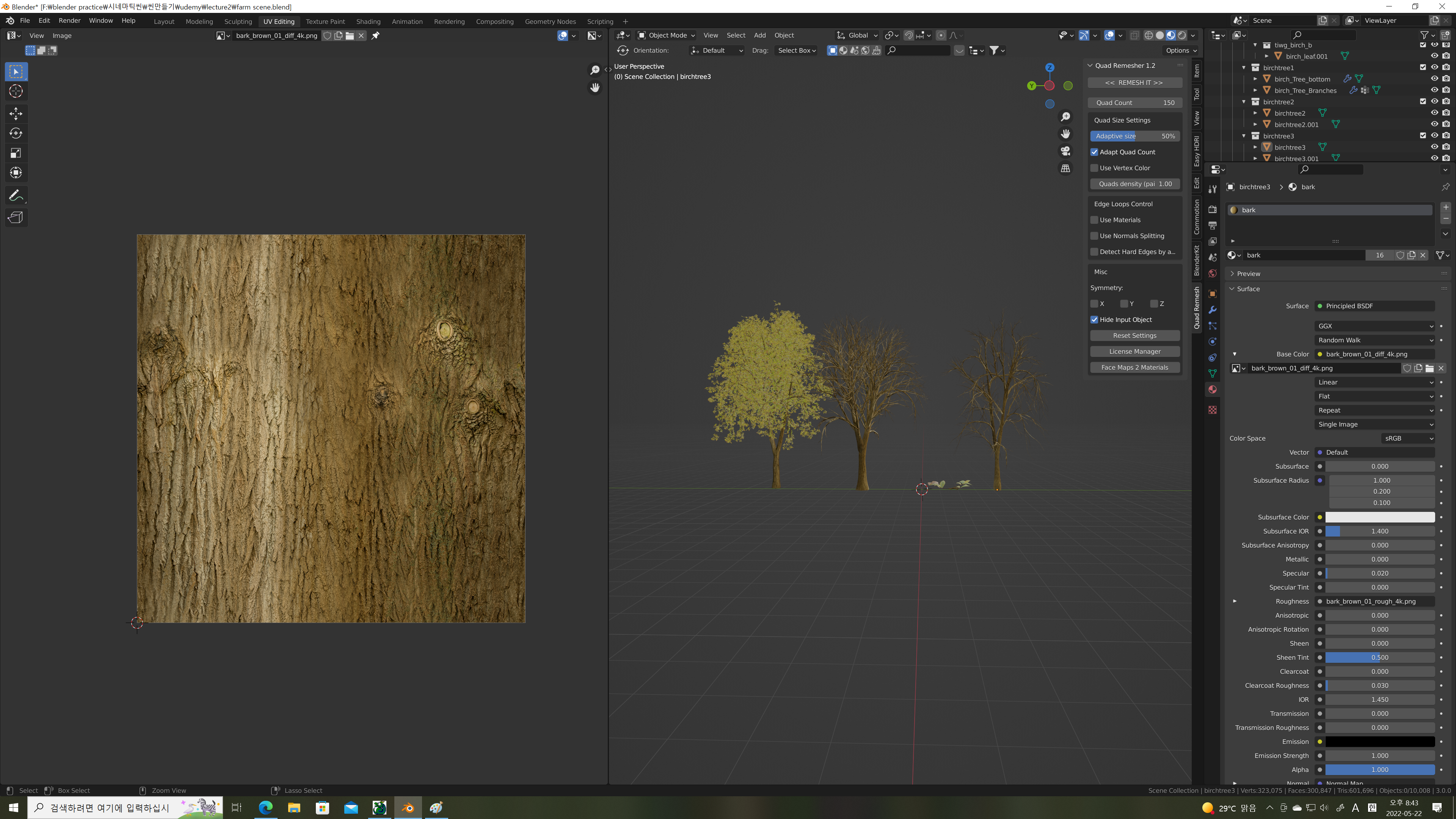Switch to the Shading workspace tab
Image resolution: width=1456 pixels, height=819 pixels.
[368, 22]
